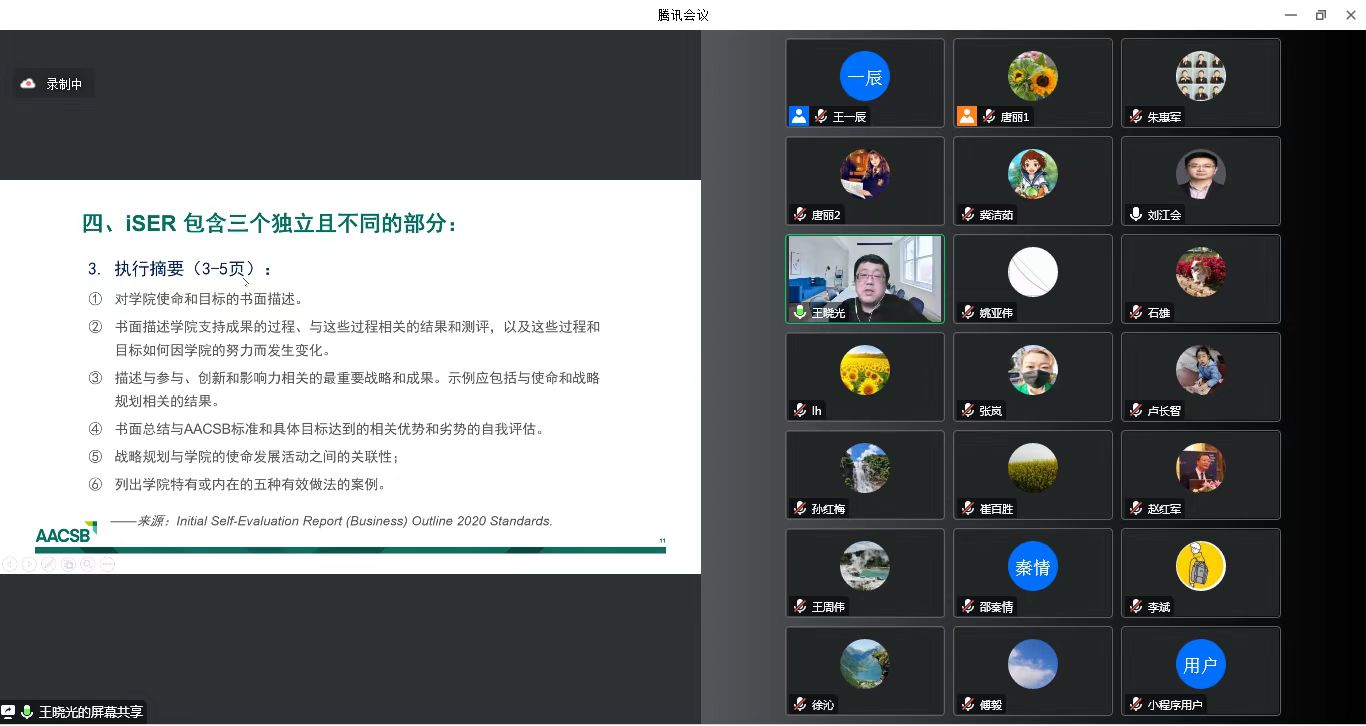
Task: Click the next slide arrow in slideshow toolbar
Action: [x=28, y=564]
